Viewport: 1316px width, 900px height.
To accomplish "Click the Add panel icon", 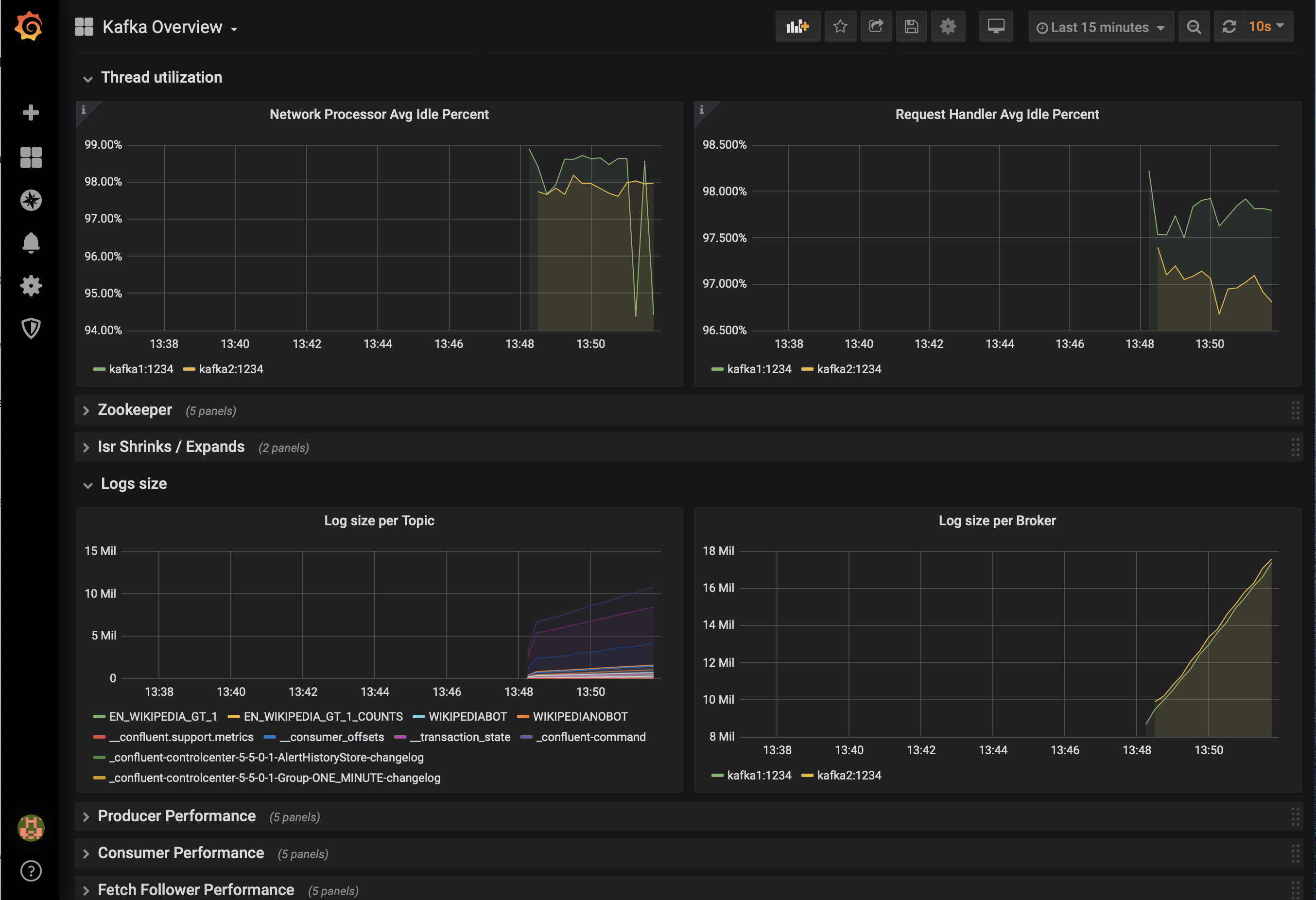I will [797, 27].
